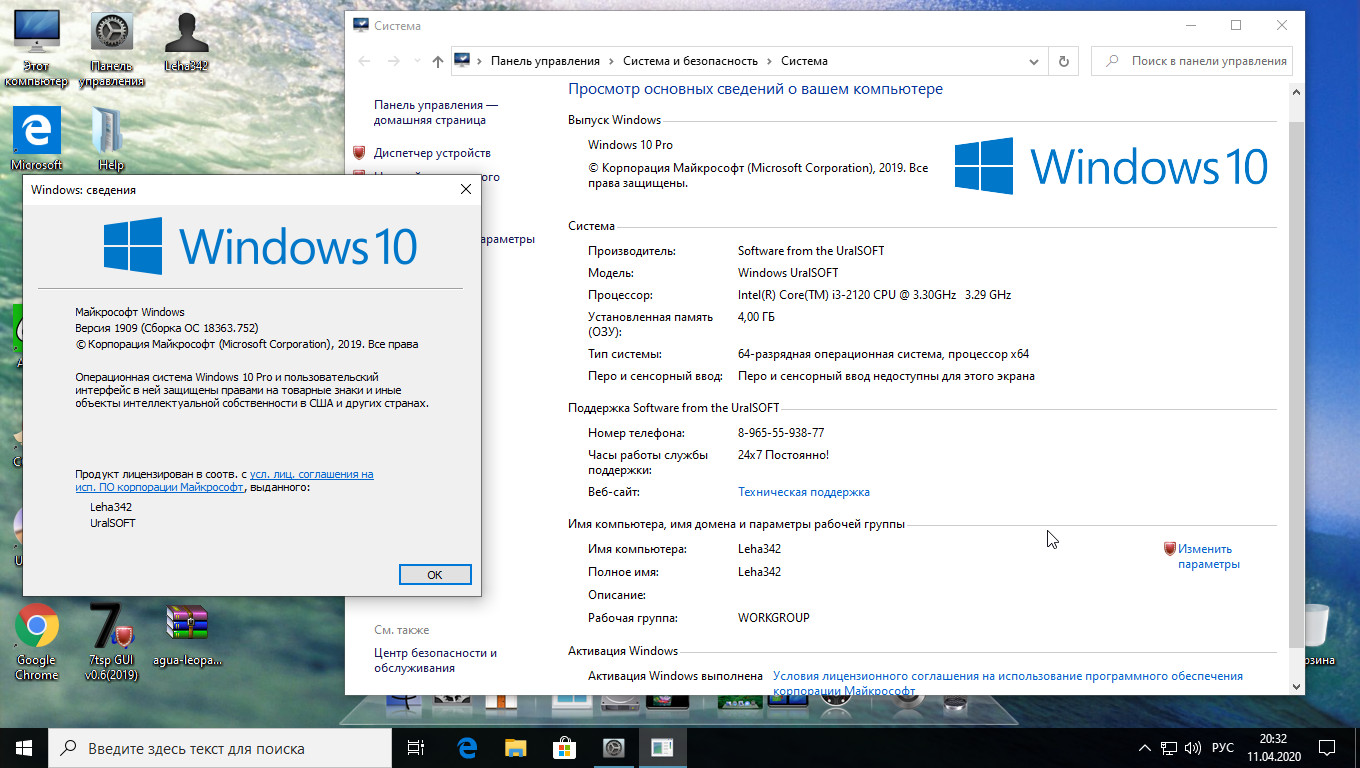Select the 7tsp GUI v0.6(2019) desktop icon

[111, 642]
